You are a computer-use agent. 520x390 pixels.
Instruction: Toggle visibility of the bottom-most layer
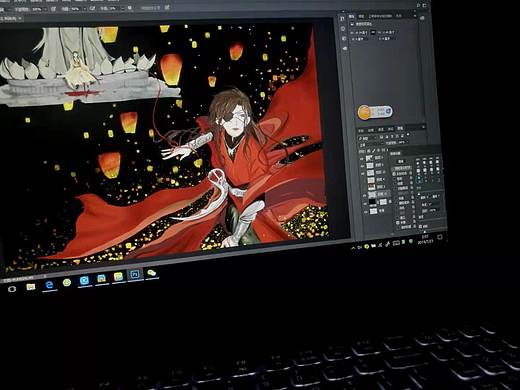click(365, 212)
